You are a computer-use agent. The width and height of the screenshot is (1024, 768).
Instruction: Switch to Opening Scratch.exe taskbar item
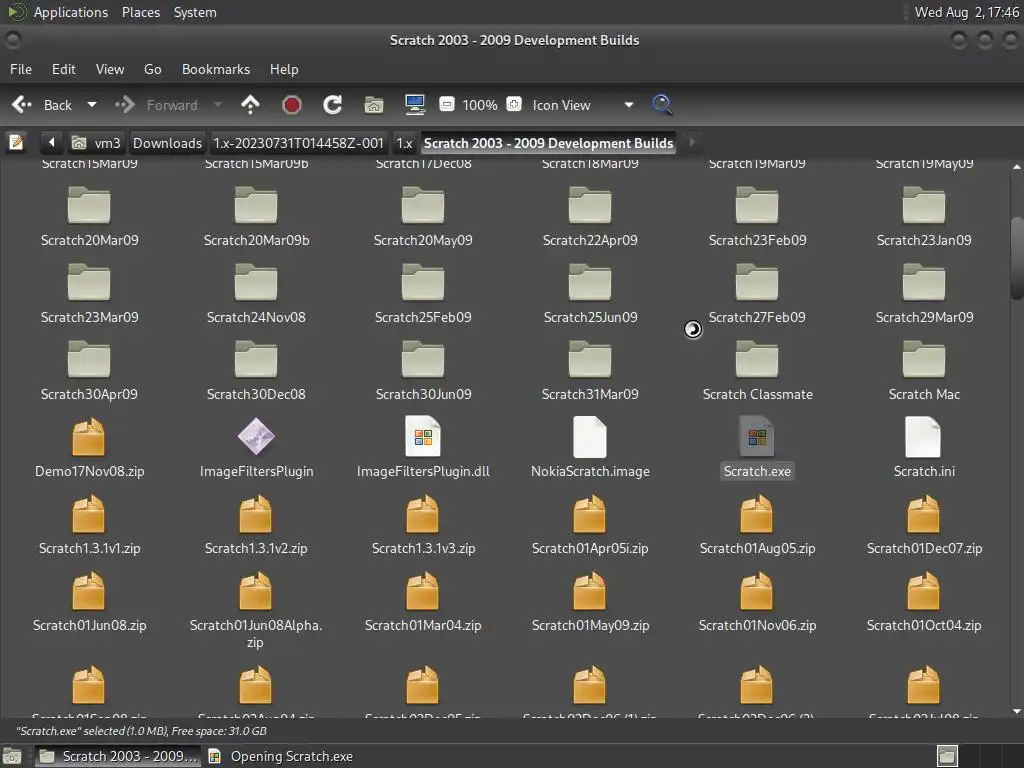pos(281,756)
